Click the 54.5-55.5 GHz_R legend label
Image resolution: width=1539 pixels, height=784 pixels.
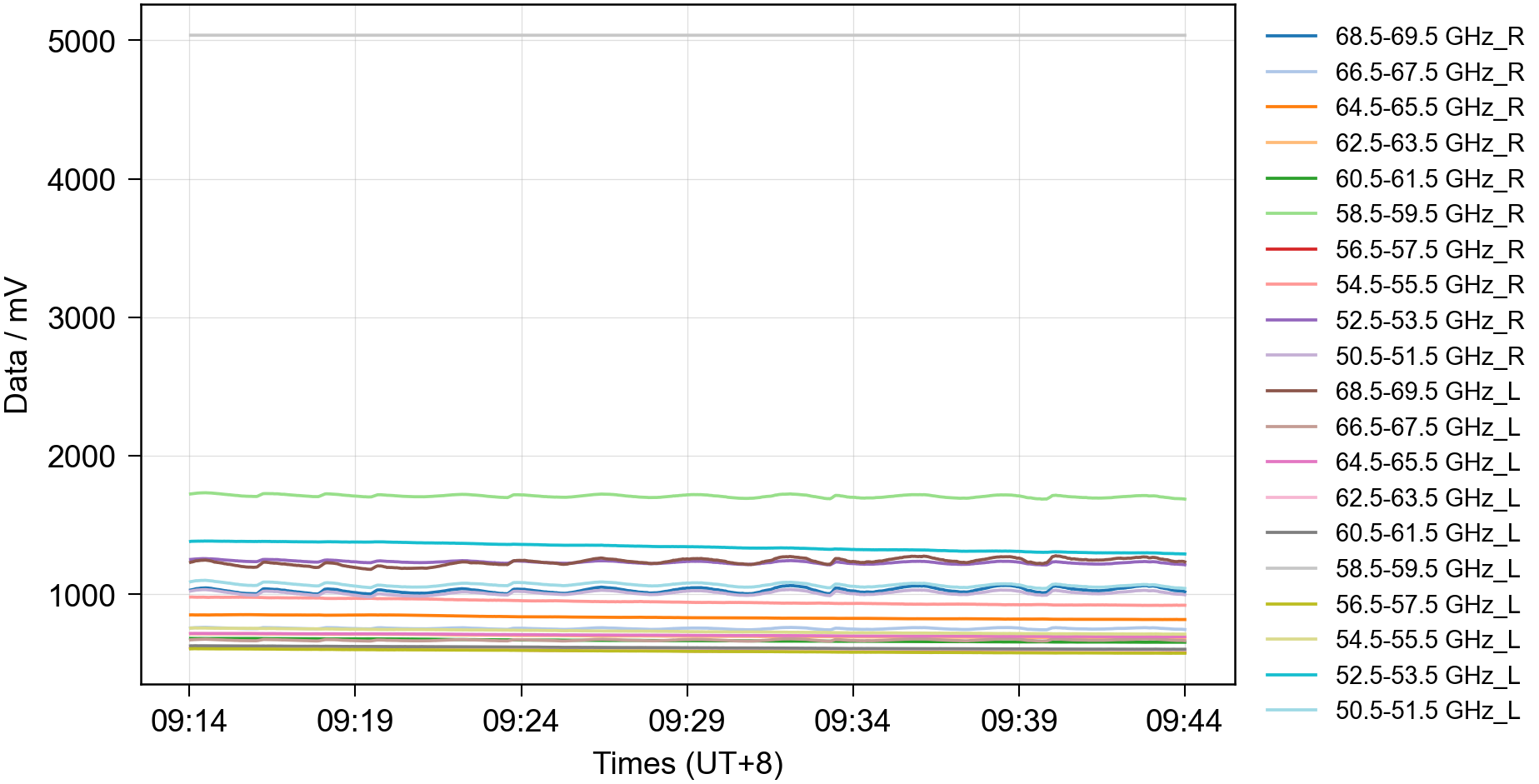click(1428, 285)
